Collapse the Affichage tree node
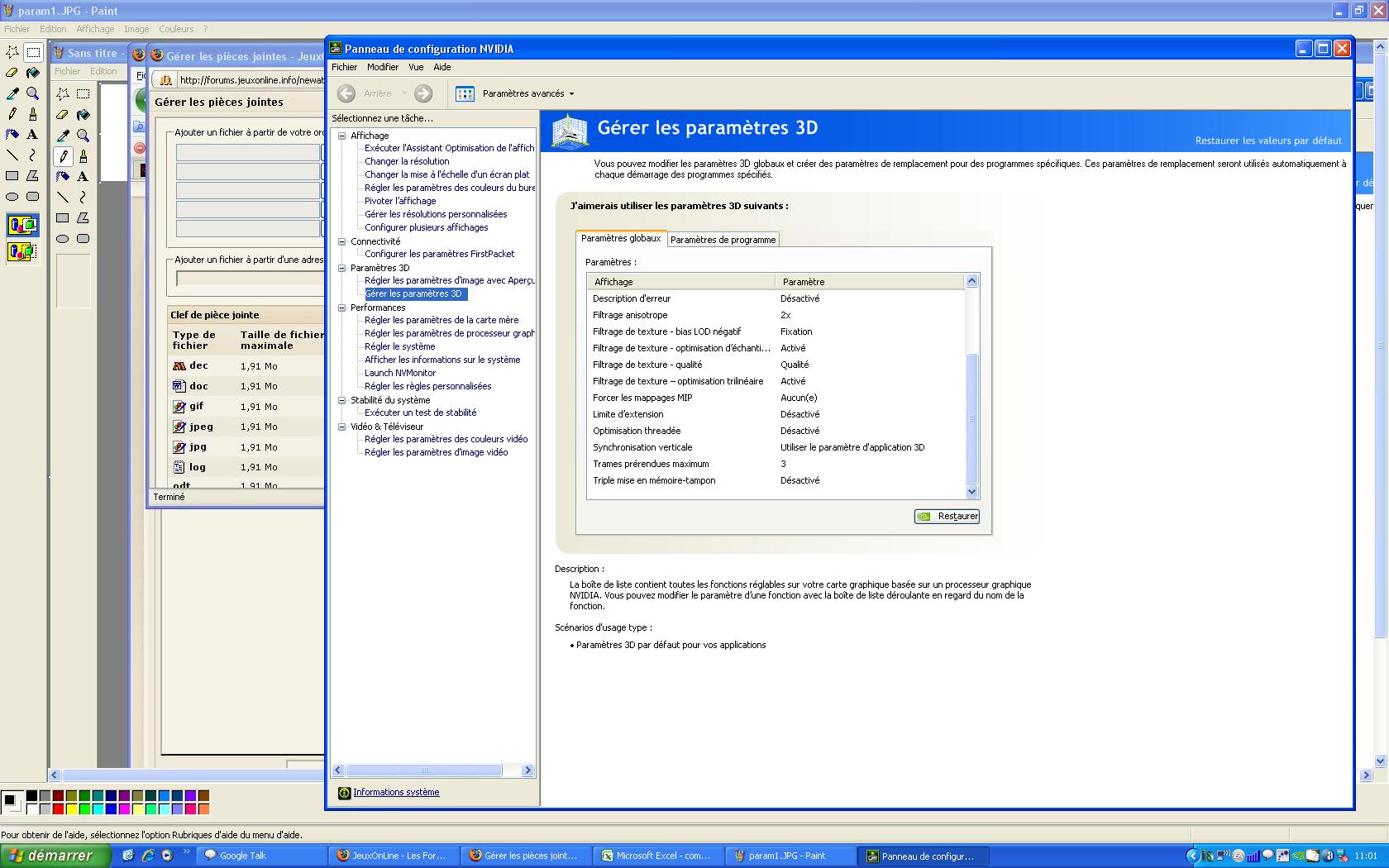Screen dimensions: 1389x868 pyautogui.click(x=341, y=136)
